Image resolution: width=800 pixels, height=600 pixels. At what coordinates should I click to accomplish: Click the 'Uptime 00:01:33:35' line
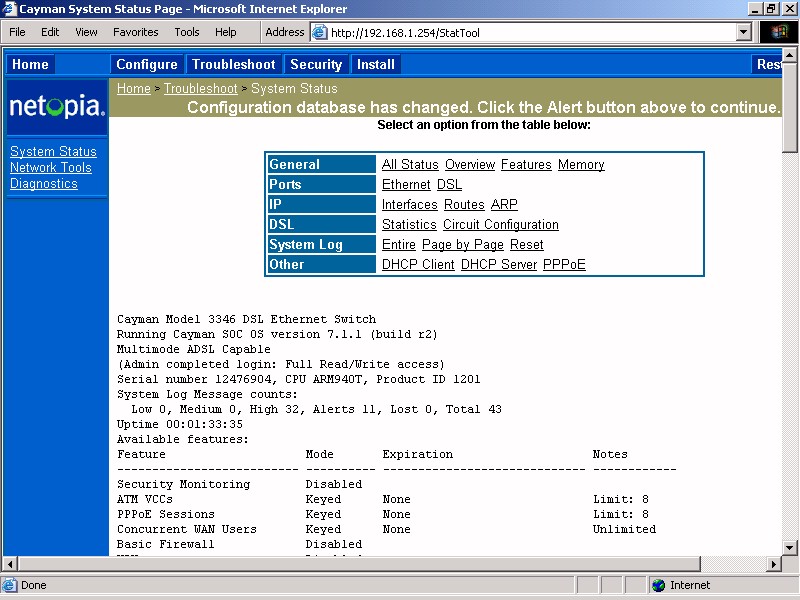point(180,424)
